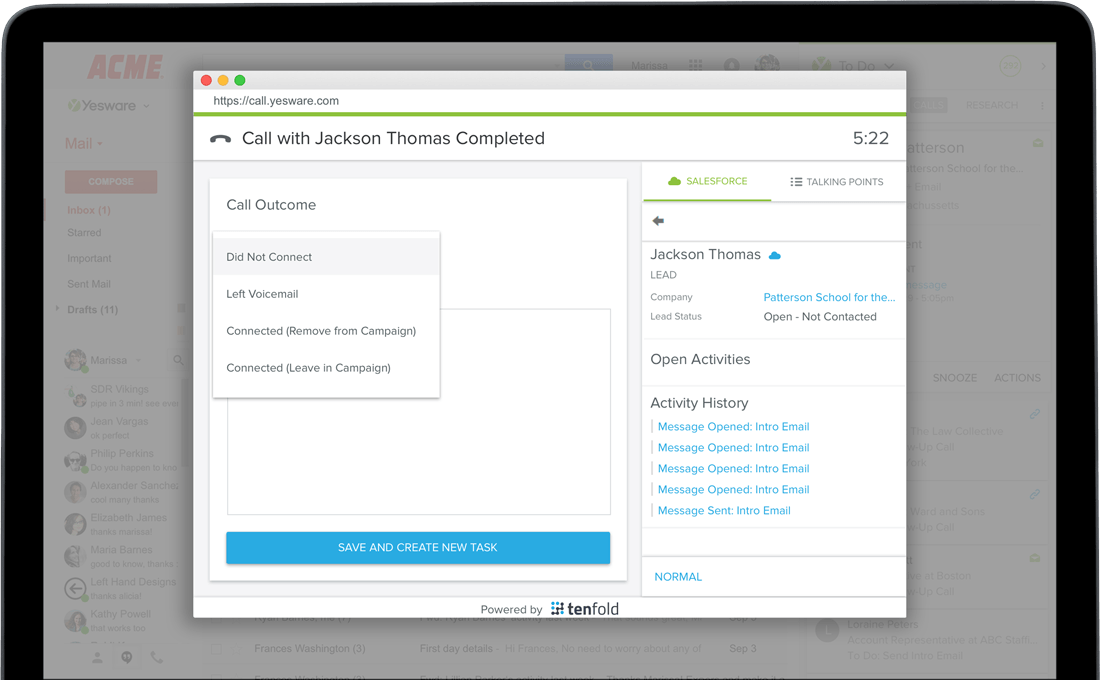Click the phone call icon at bottom
This screenshot has width=1100, height=680.
click(156, 658)
